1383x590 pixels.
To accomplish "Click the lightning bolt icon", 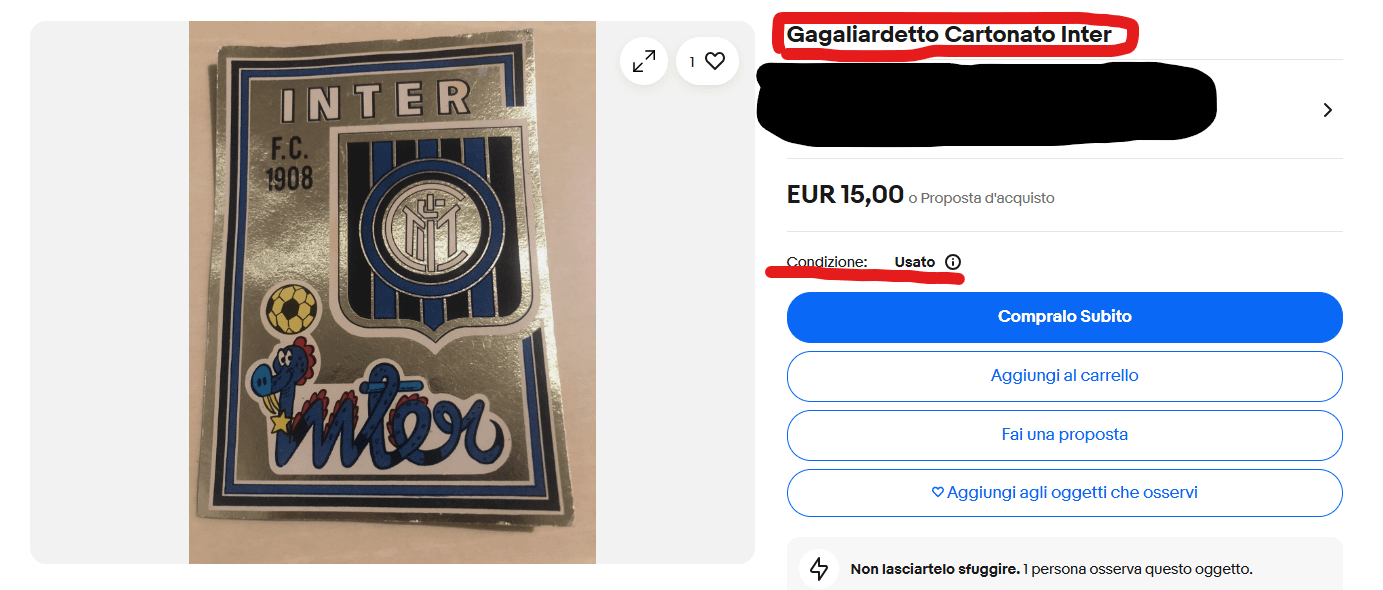I will pos(819,569).
